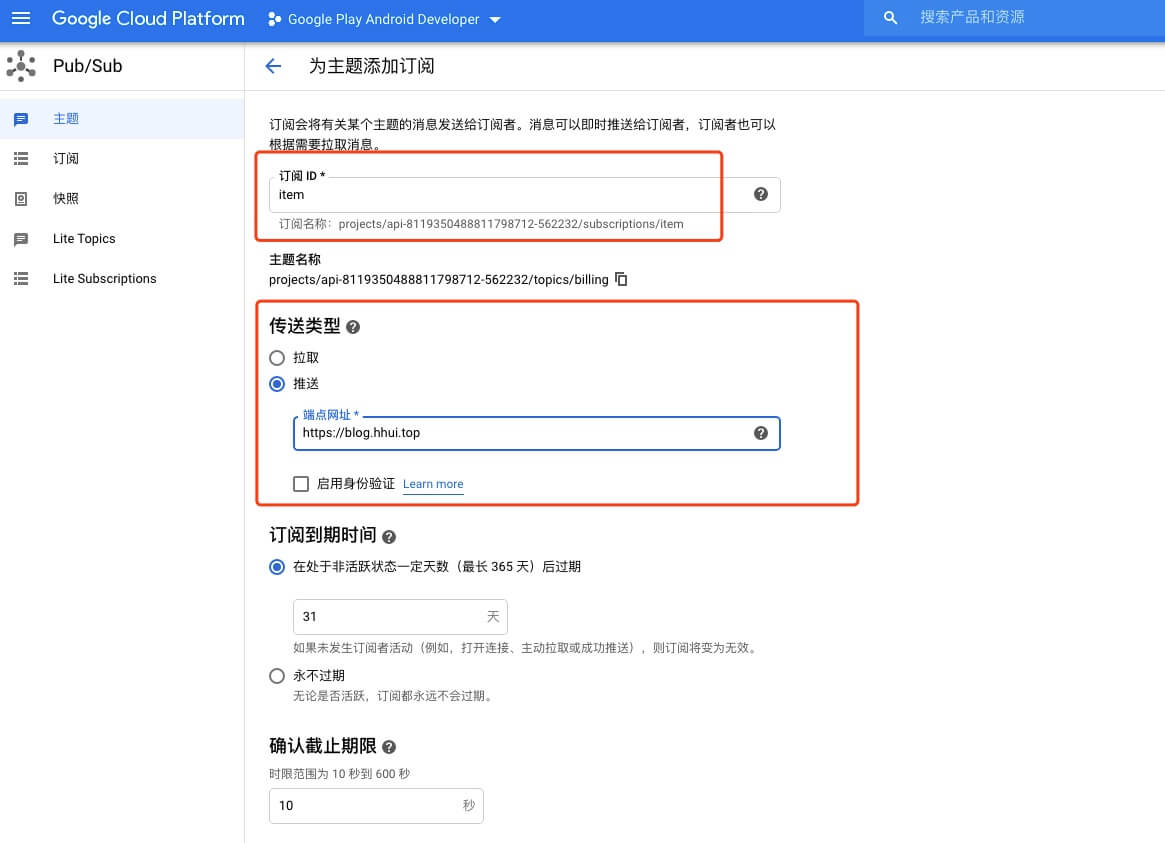Expand the Google Play Android Developer project dropdown

384,19
